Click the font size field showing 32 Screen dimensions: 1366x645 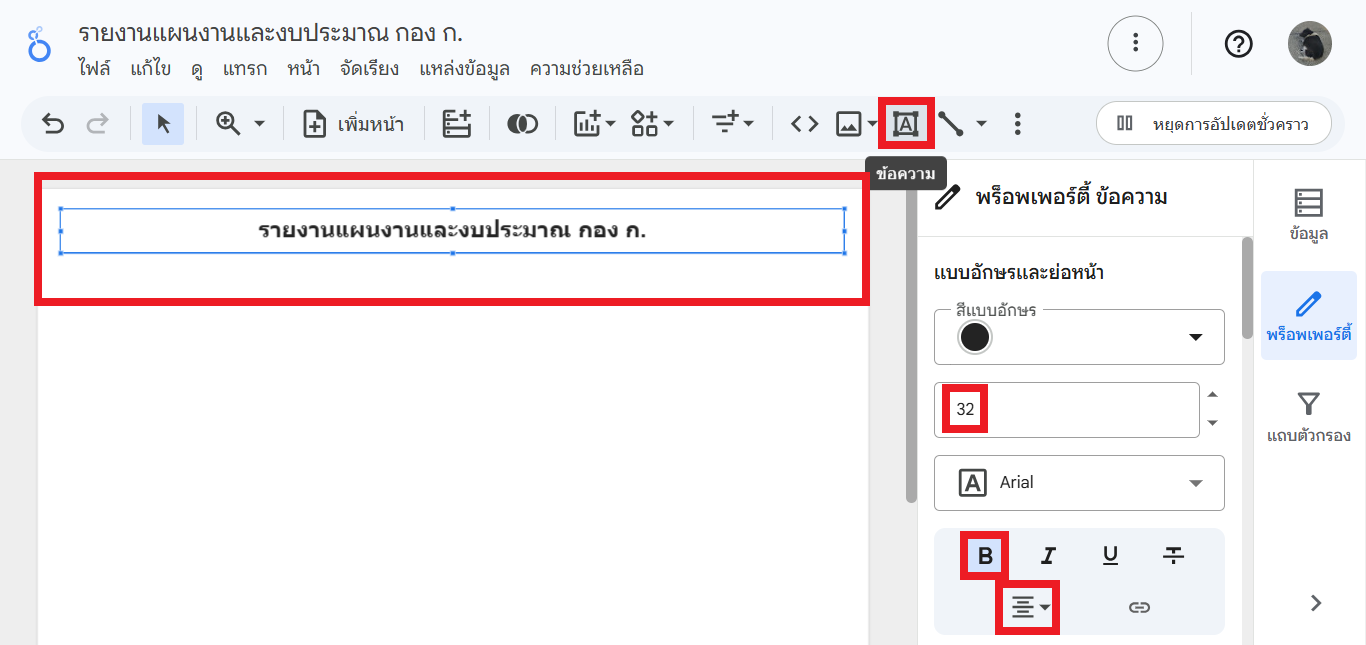coord(1066,409)
